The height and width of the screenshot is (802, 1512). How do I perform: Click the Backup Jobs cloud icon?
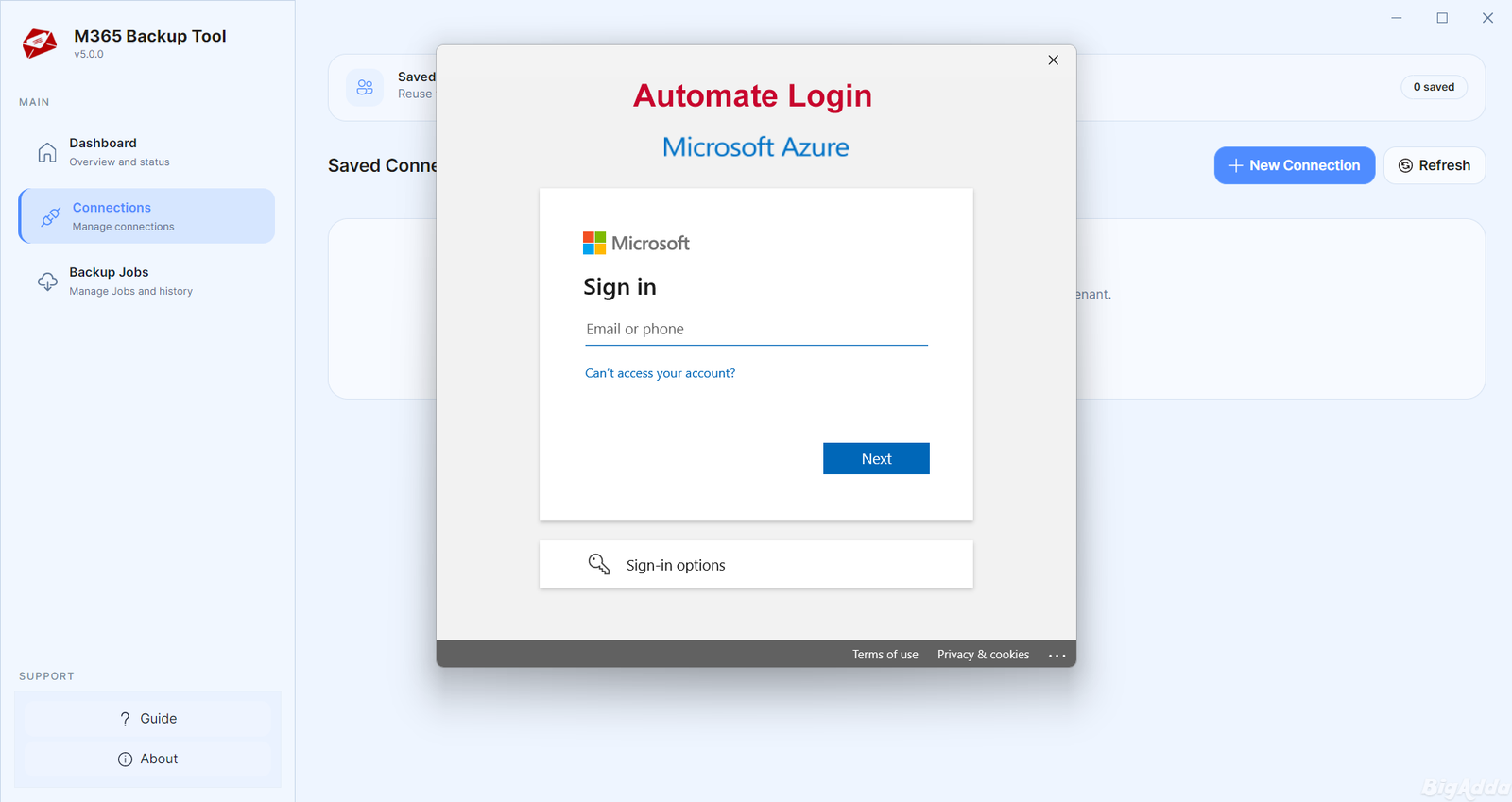(x=47, y=282)
